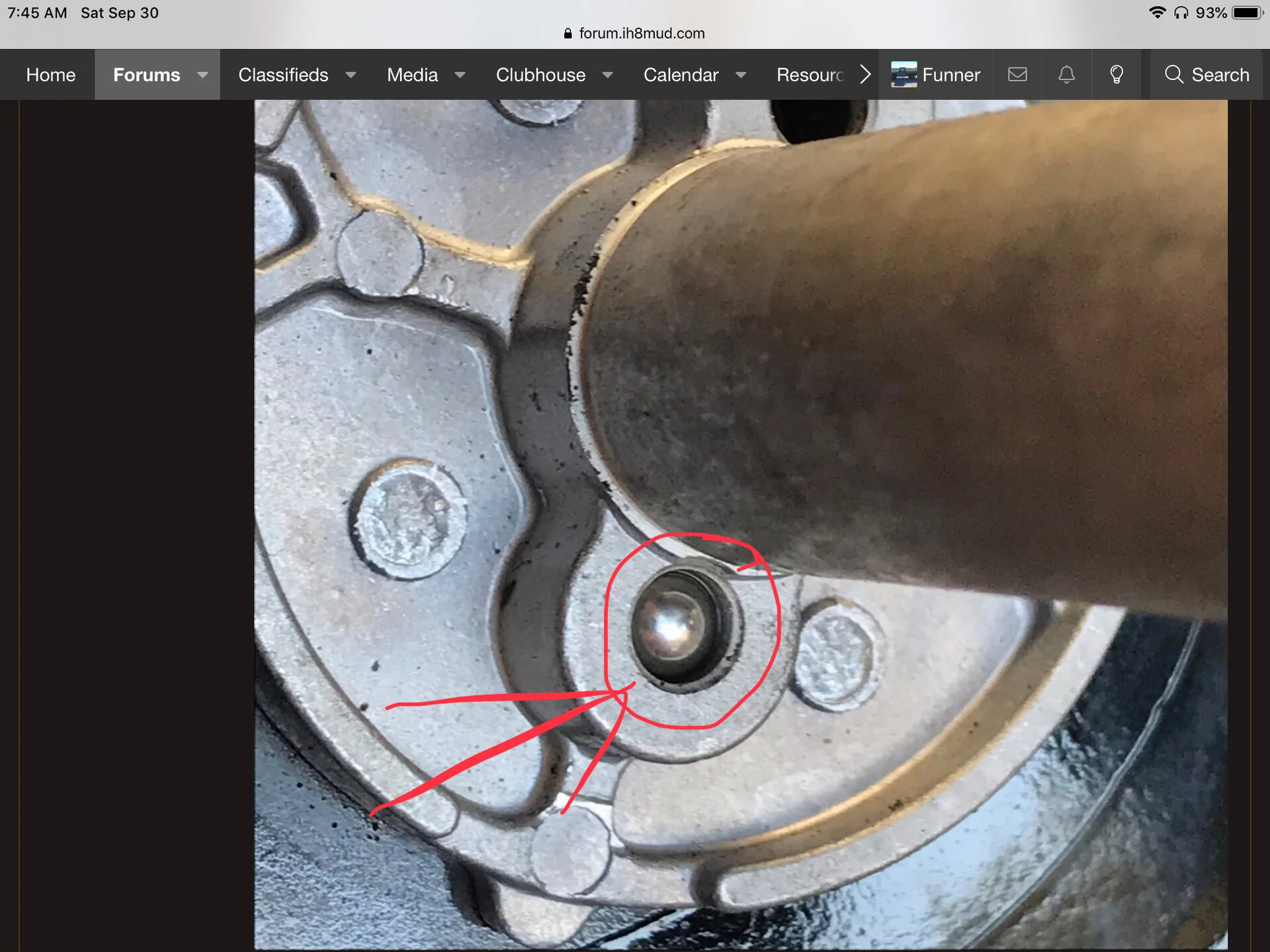Click the forum.ih8mud.com address bar

(642, 34)
